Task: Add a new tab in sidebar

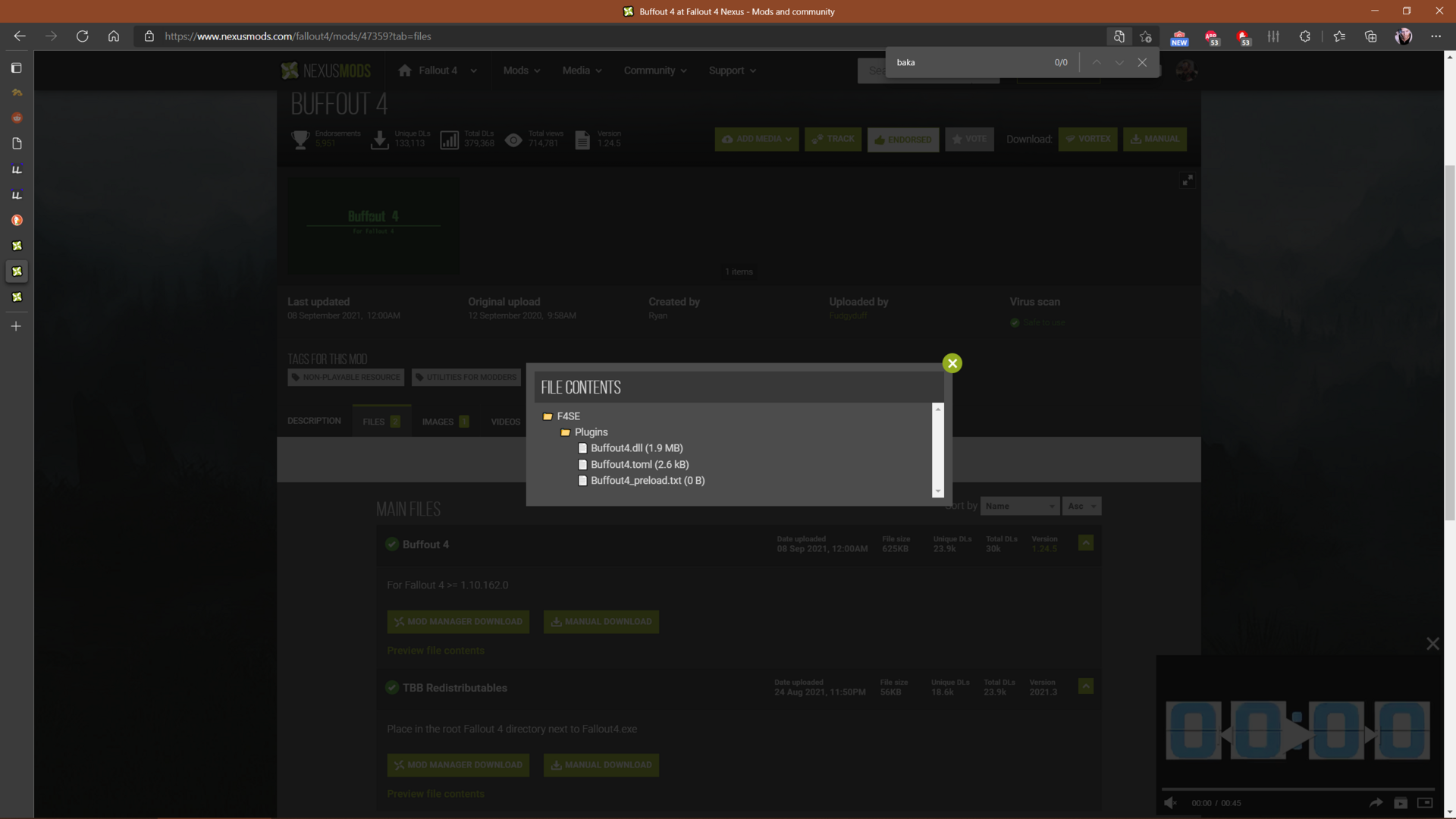Action: [x=16, y=326]
